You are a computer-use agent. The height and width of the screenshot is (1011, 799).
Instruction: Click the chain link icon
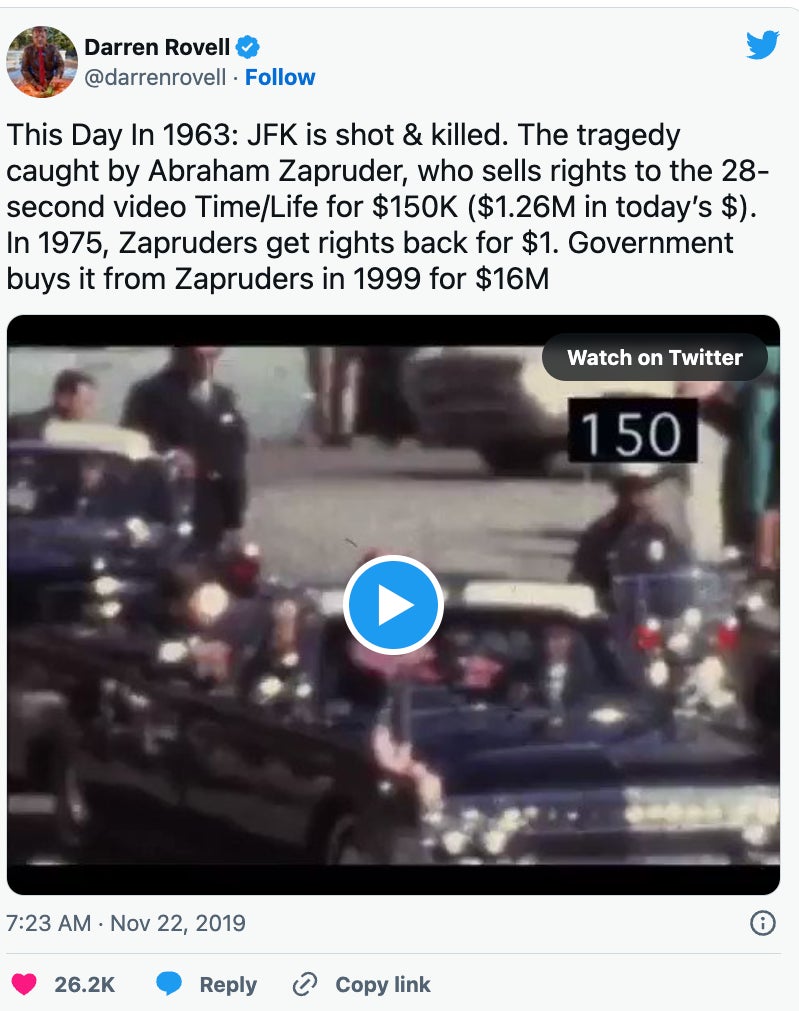[x=305, y=984]
